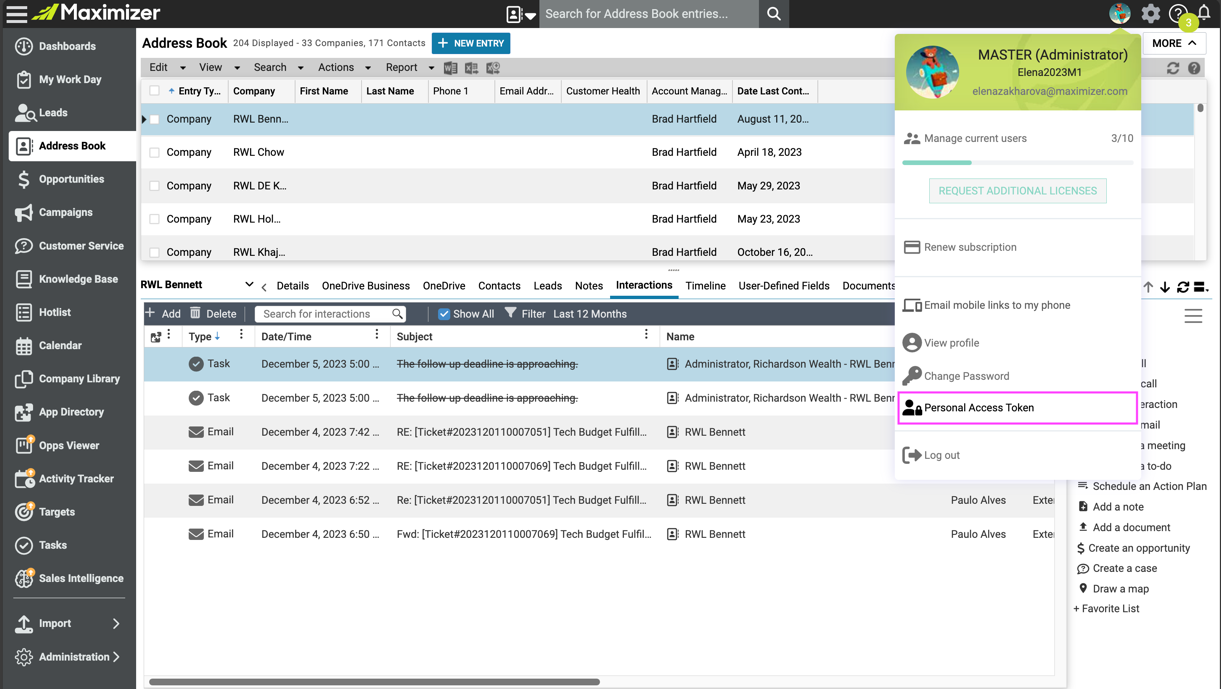Toggle the select-all checkbox in the header

(x=156, y=91)
